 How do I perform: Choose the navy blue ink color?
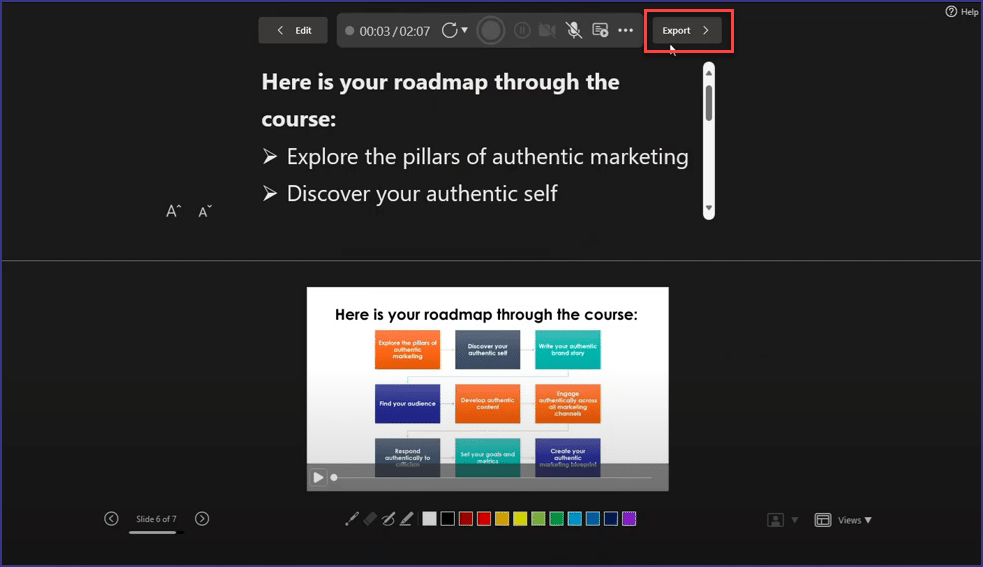611,519
